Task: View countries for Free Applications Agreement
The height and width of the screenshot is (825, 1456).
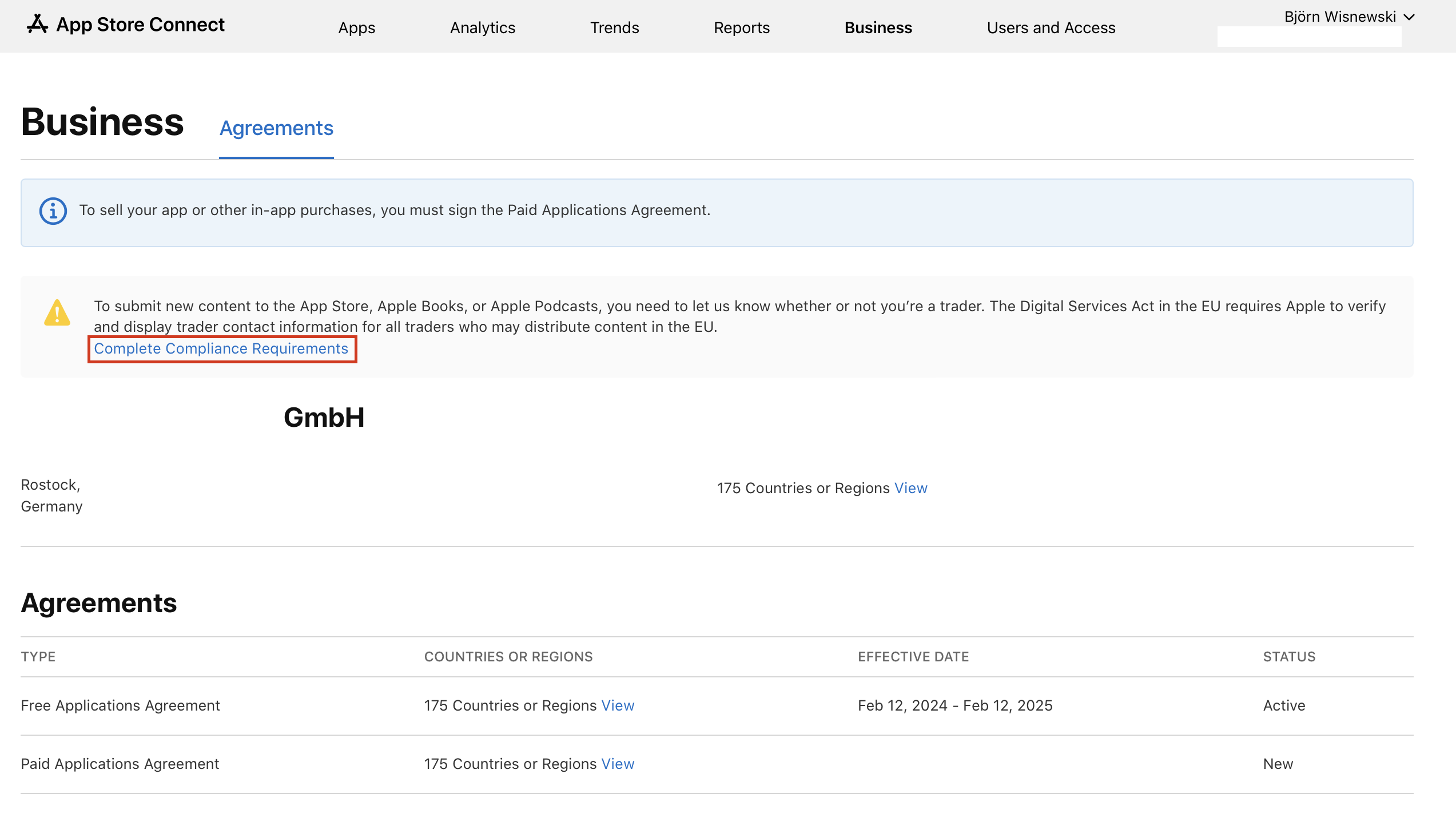Action: [618, 705]
